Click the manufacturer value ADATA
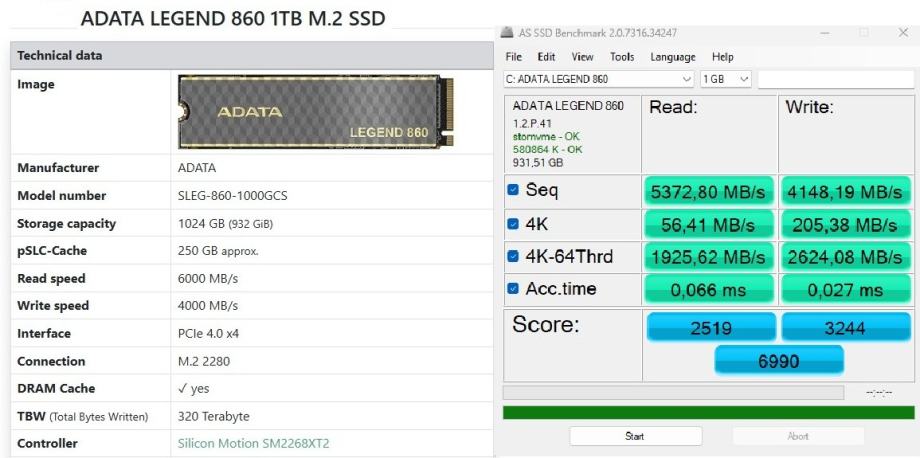 point(197,168)
